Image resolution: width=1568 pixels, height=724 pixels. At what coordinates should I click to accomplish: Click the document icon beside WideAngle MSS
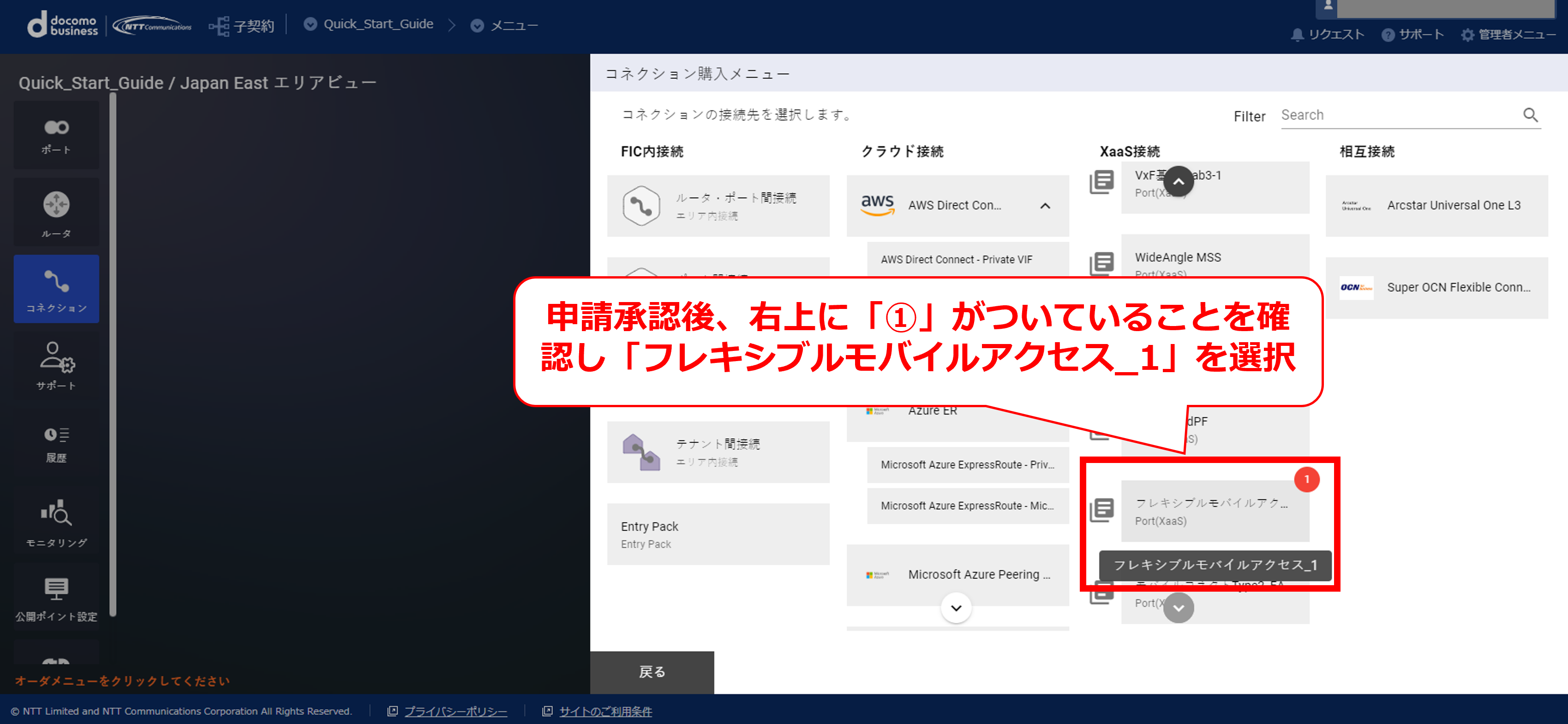click(1101, 263)
